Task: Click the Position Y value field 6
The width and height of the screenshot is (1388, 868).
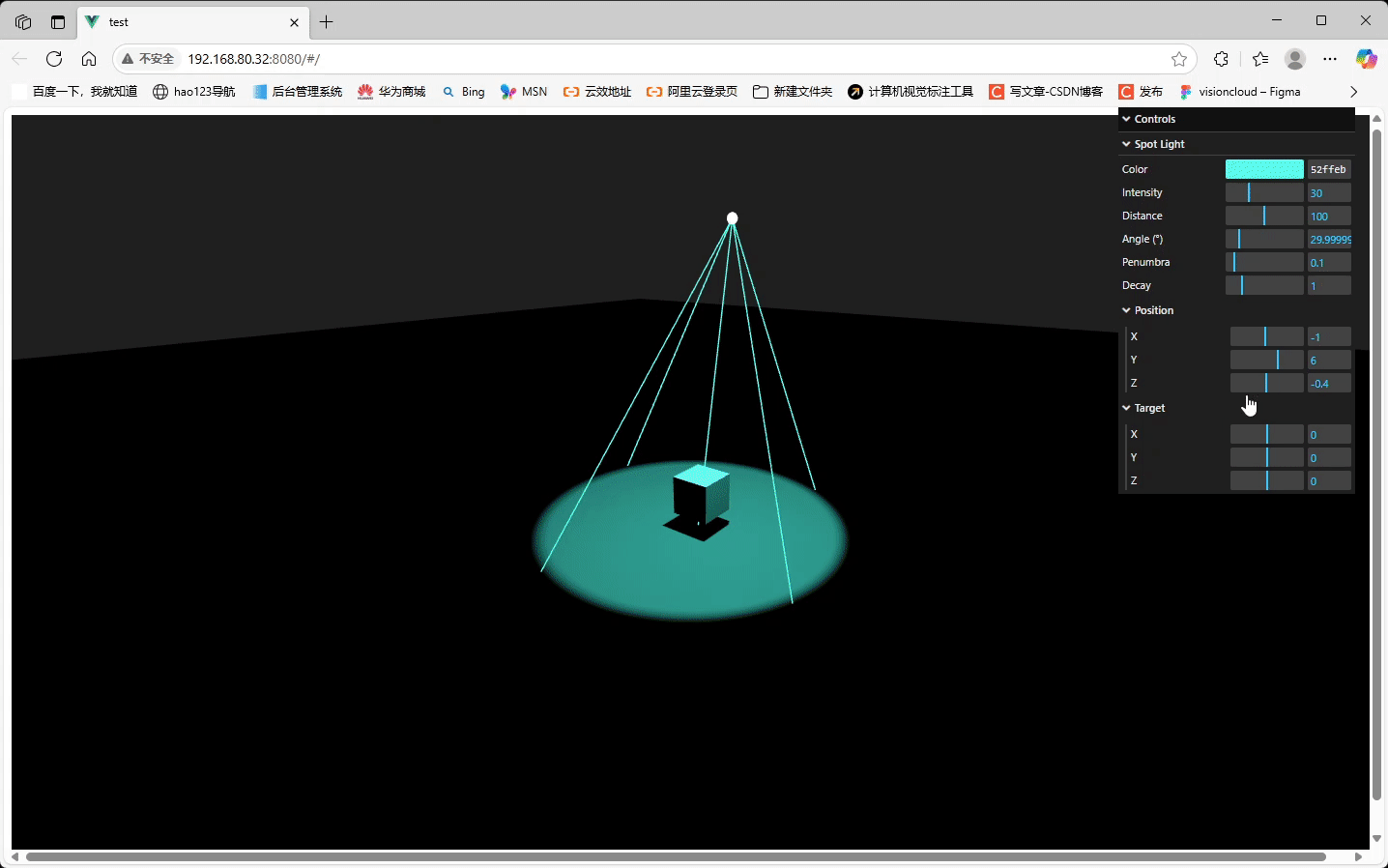Action: click(1329, 360)
